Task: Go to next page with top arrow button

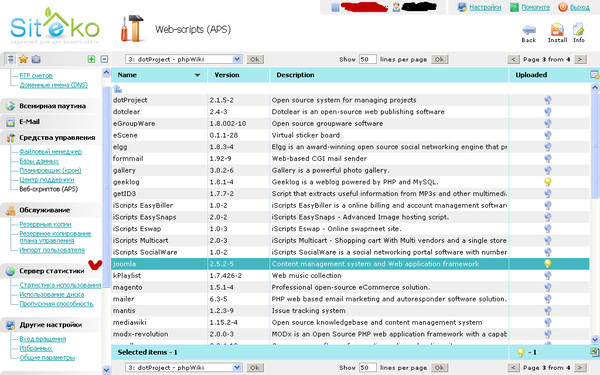Action: click(580, 59)
